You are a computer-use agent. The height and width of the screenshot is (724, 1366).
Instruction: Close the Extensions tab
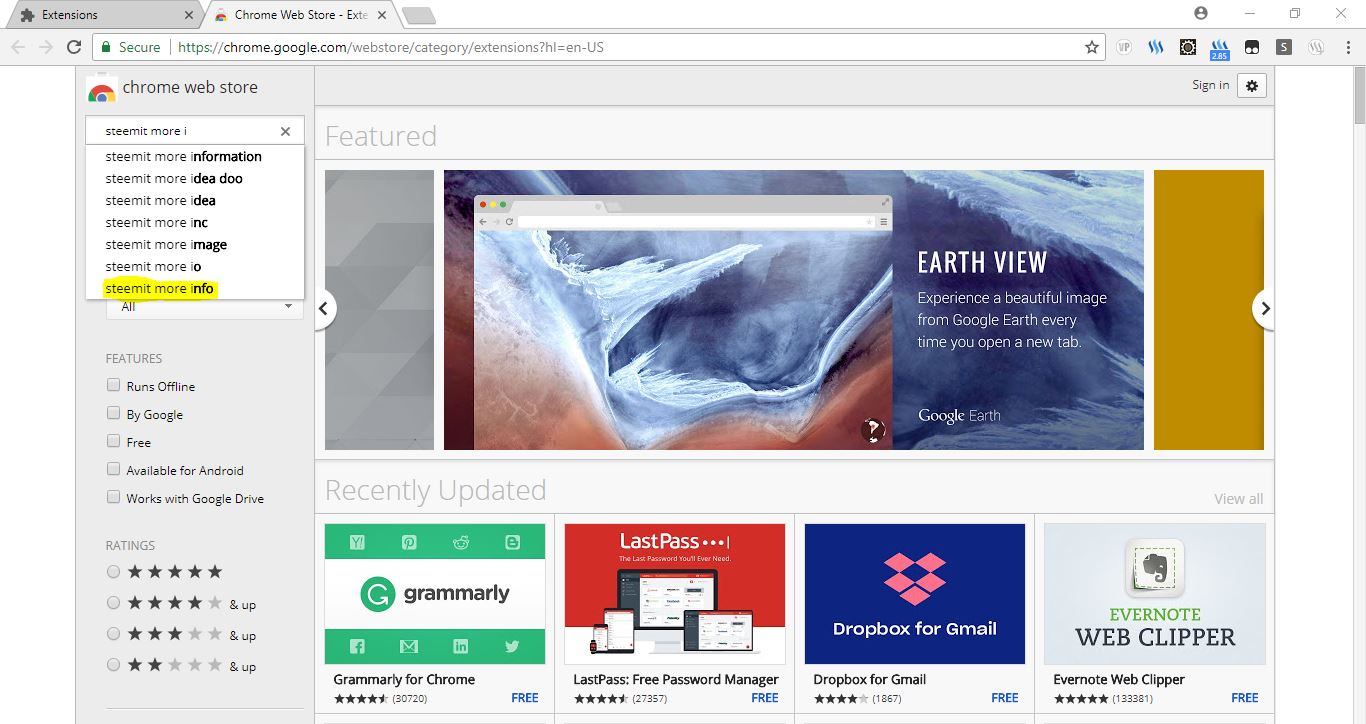point(190,15)
